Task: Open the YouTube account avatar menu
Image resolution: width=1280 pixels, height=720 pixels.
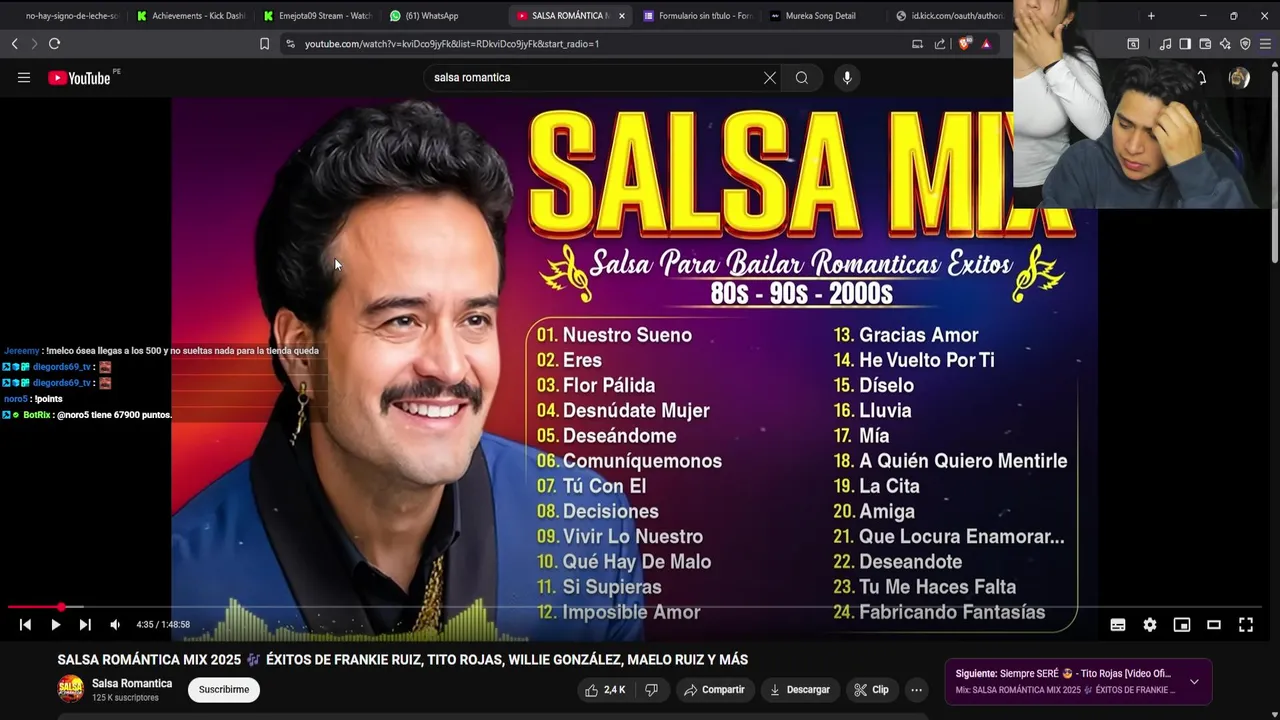Action: [x=1239, y=78]
